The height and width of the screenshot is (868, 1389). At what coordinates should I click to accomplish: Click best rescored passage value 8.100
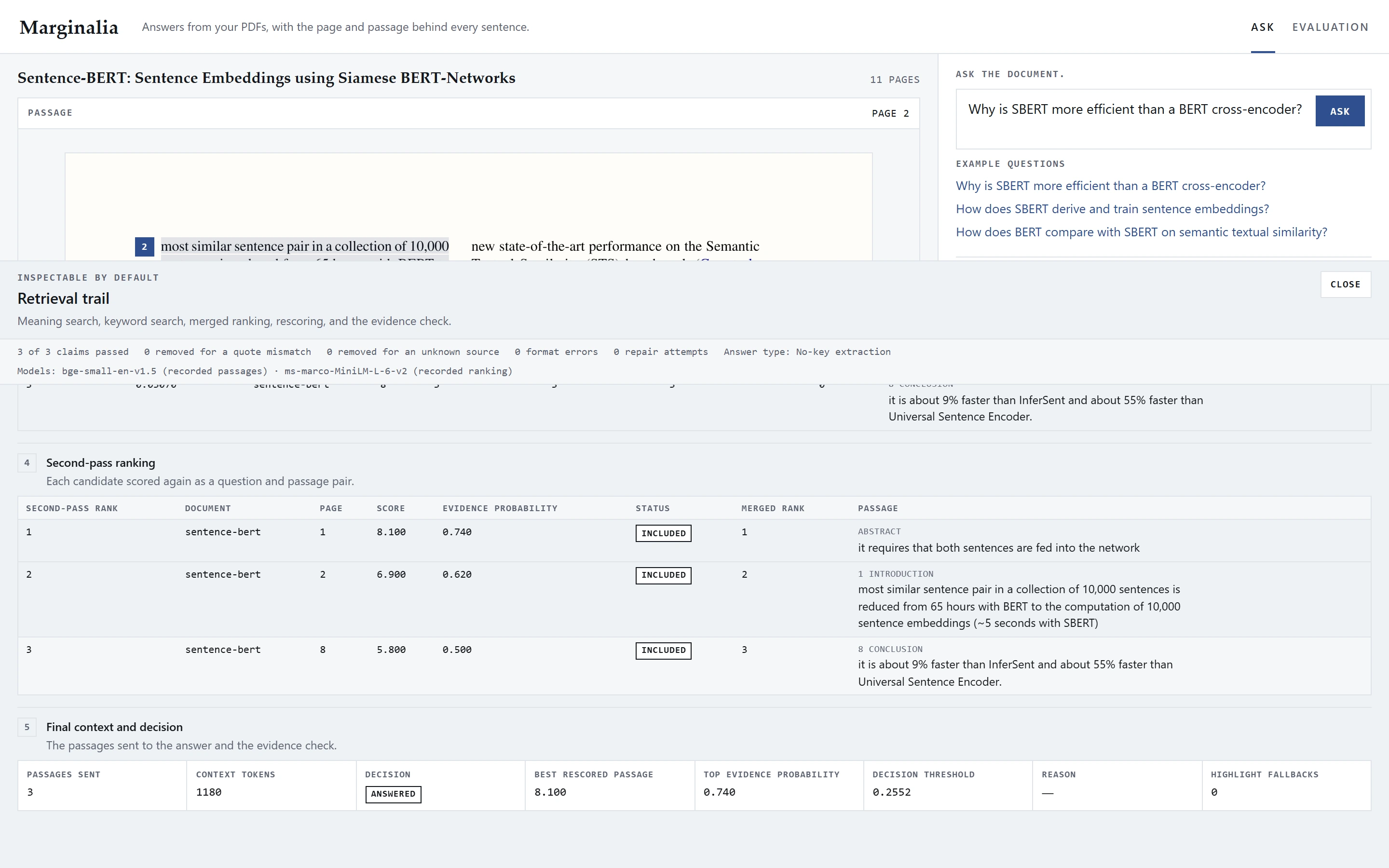(550, 792)
